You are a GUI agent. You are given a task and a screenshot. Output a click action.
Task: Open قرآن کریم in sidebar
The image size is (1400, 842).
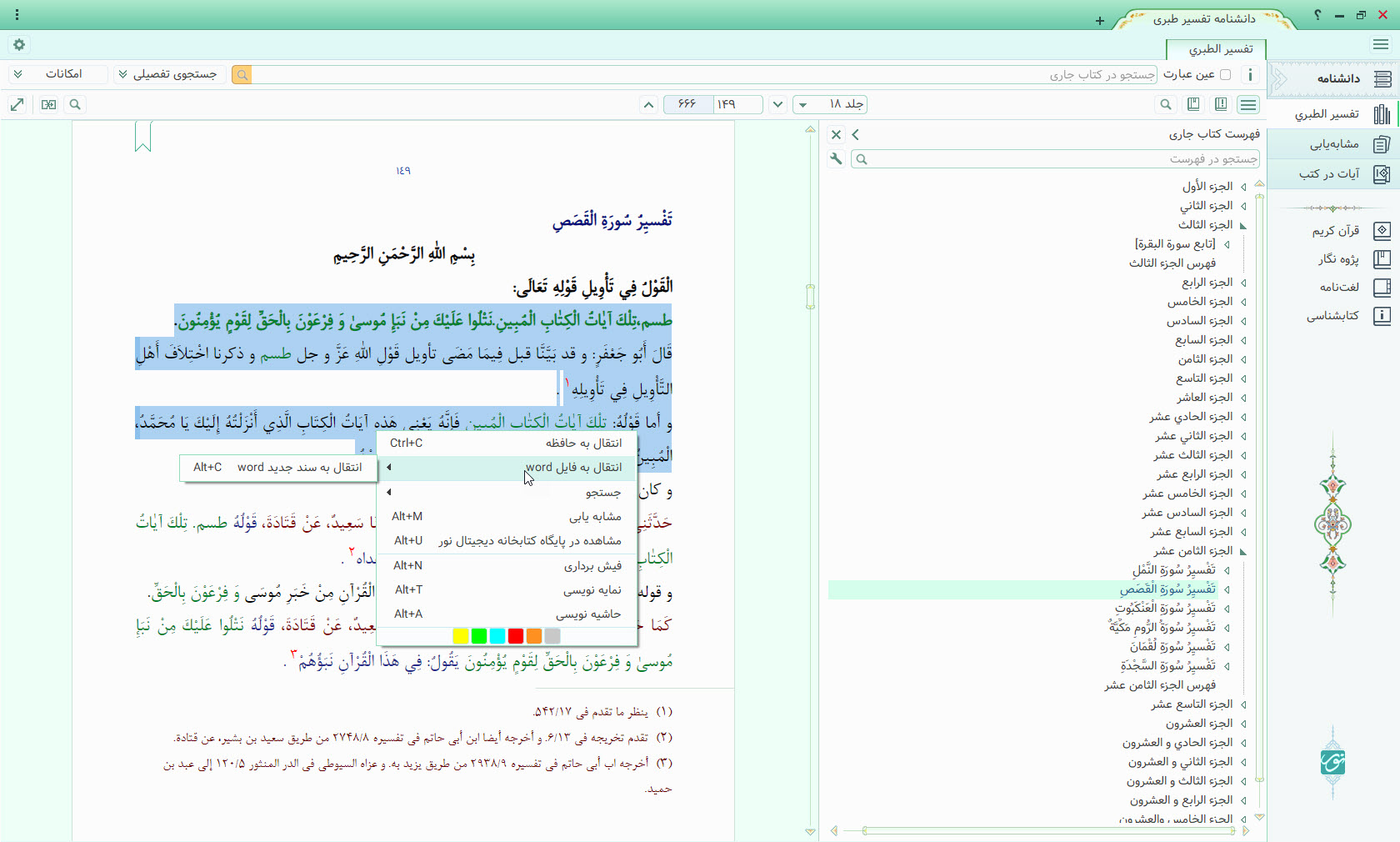point(1350,230)
